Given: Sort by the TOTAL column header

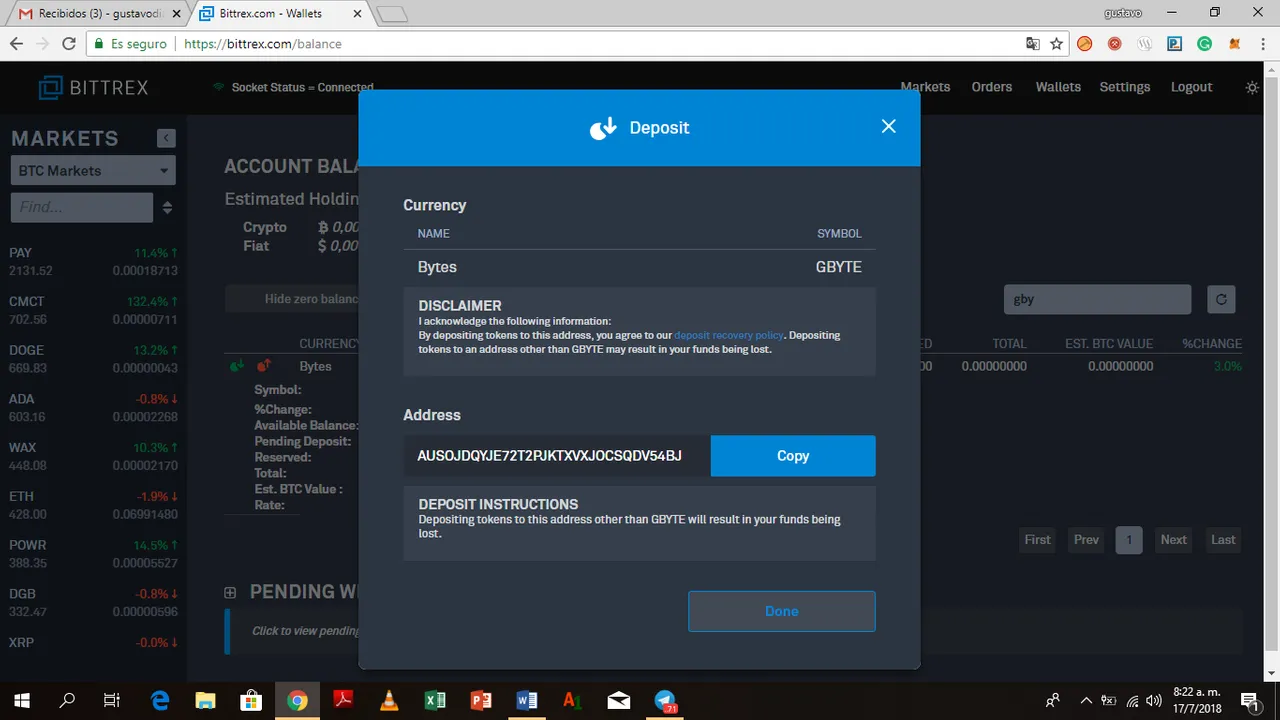Looking at the screenshot, I should [x=1009, y=344].
